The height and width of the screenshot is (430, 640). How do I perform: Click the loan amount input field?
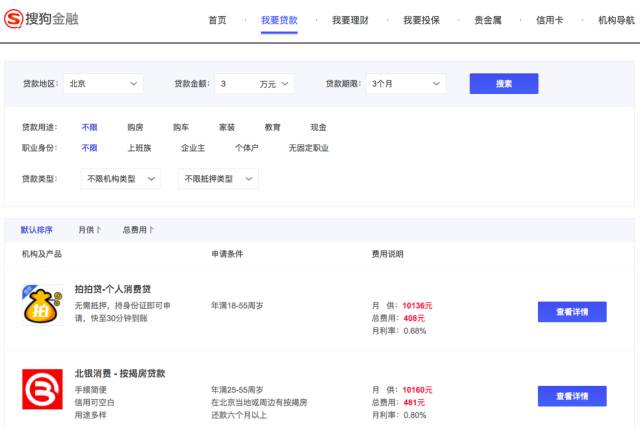[235, 84]
